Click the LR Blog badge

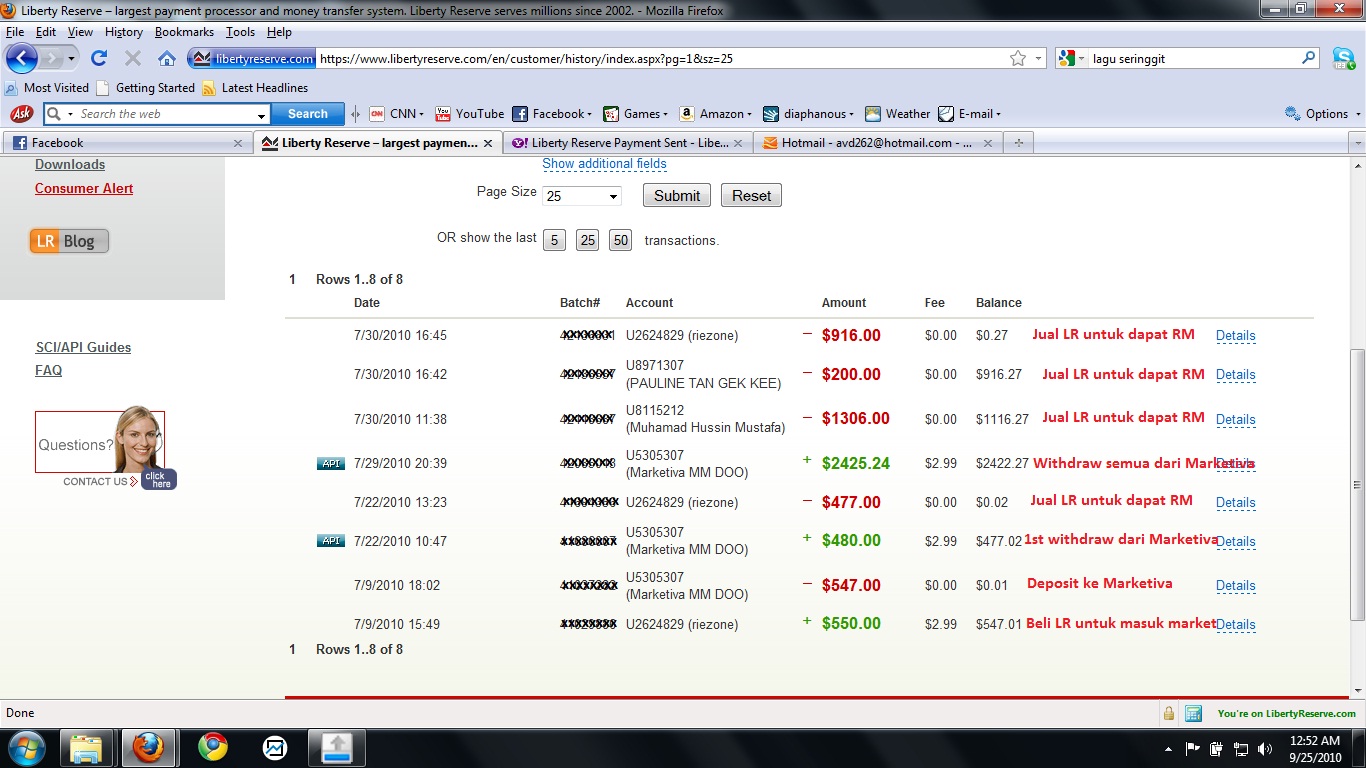point(69,241)
